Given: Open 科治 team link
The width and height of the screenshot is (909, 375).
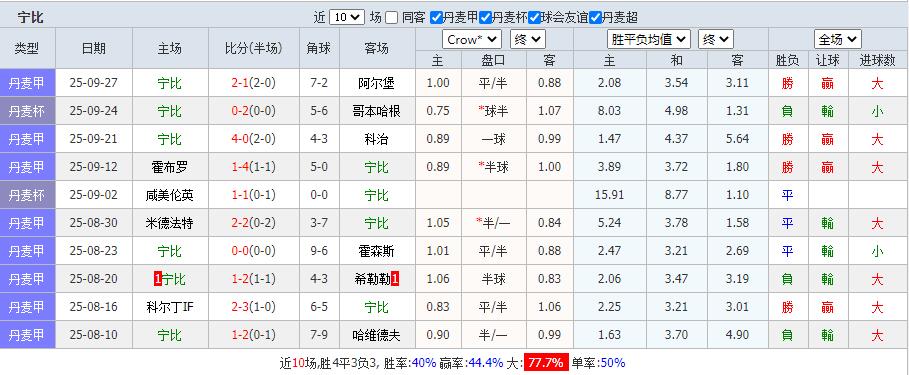Looking at the screenshot, I should (x=376, y=139).
